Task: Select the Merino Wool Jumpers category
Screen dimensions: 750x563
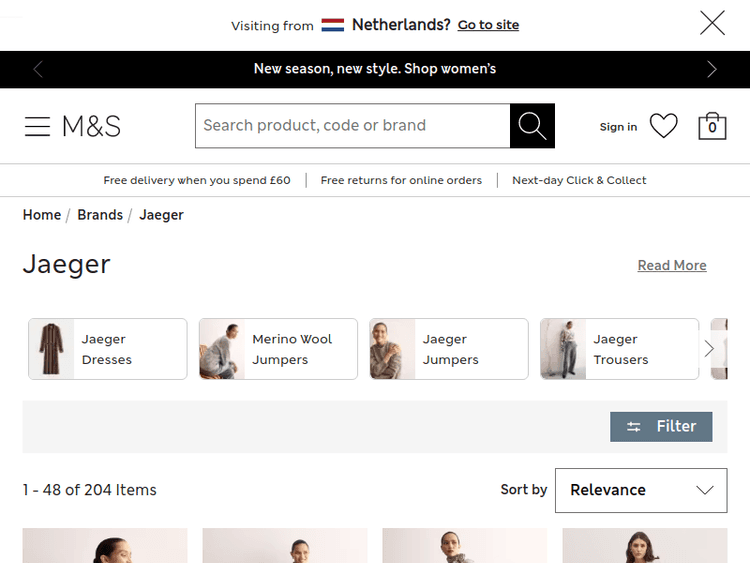Action: click(278, 349)
